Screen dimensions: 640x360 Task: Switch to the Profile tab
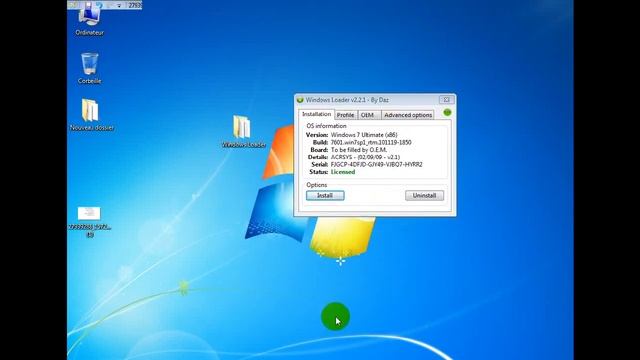coord(345,115)
